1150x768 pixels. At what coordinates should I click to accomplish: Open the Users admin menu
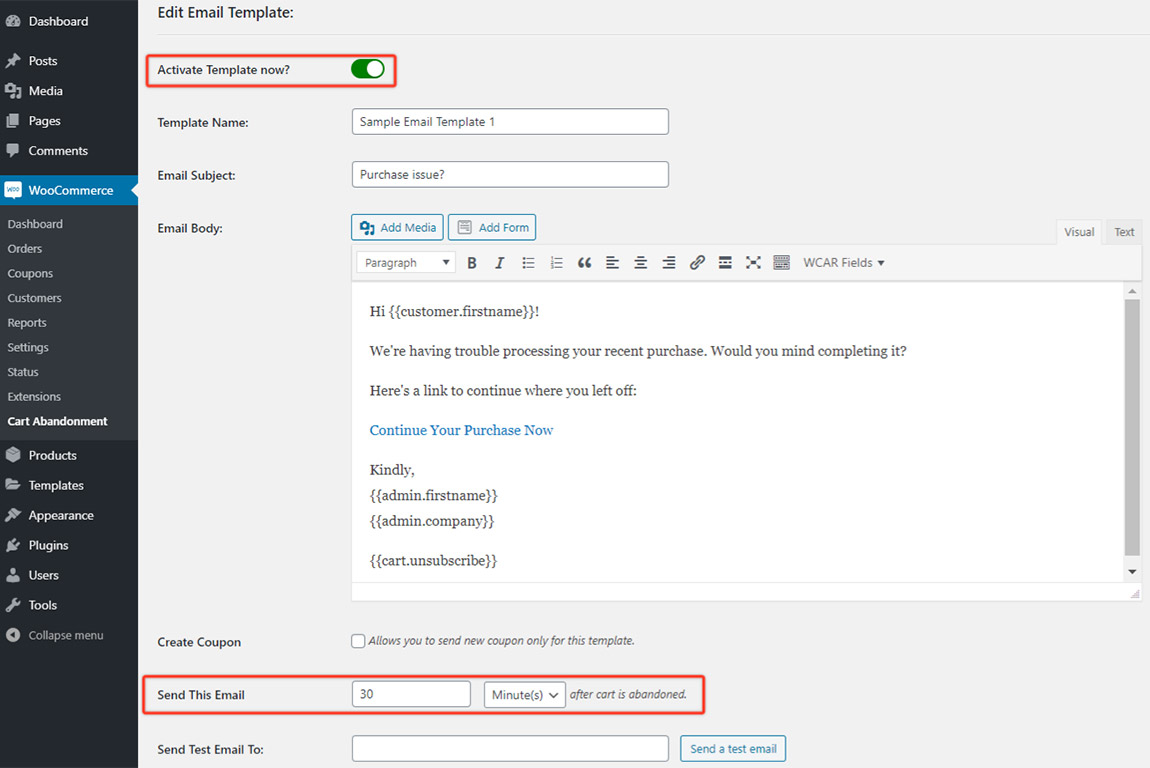tap(69, 576)
